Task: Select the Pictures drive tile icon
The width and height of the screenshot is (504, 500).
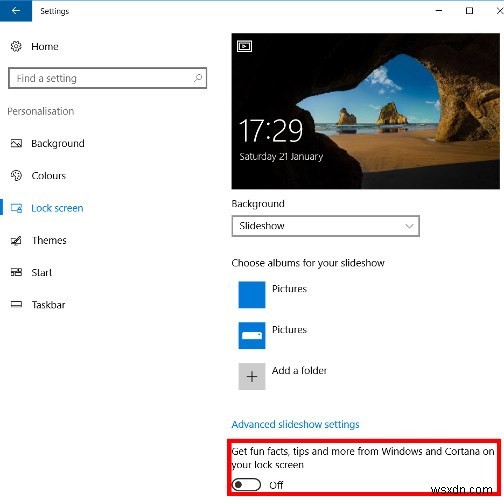Action: (x=252, y=335)
